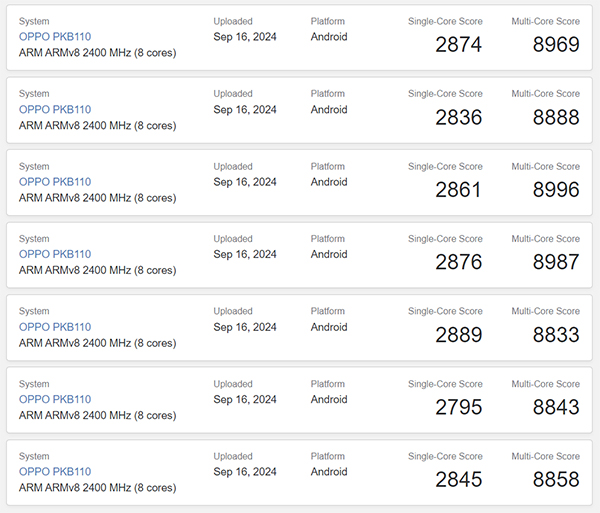Open OPPO PKB110 link with single-core score 2795

pos(55,399)
